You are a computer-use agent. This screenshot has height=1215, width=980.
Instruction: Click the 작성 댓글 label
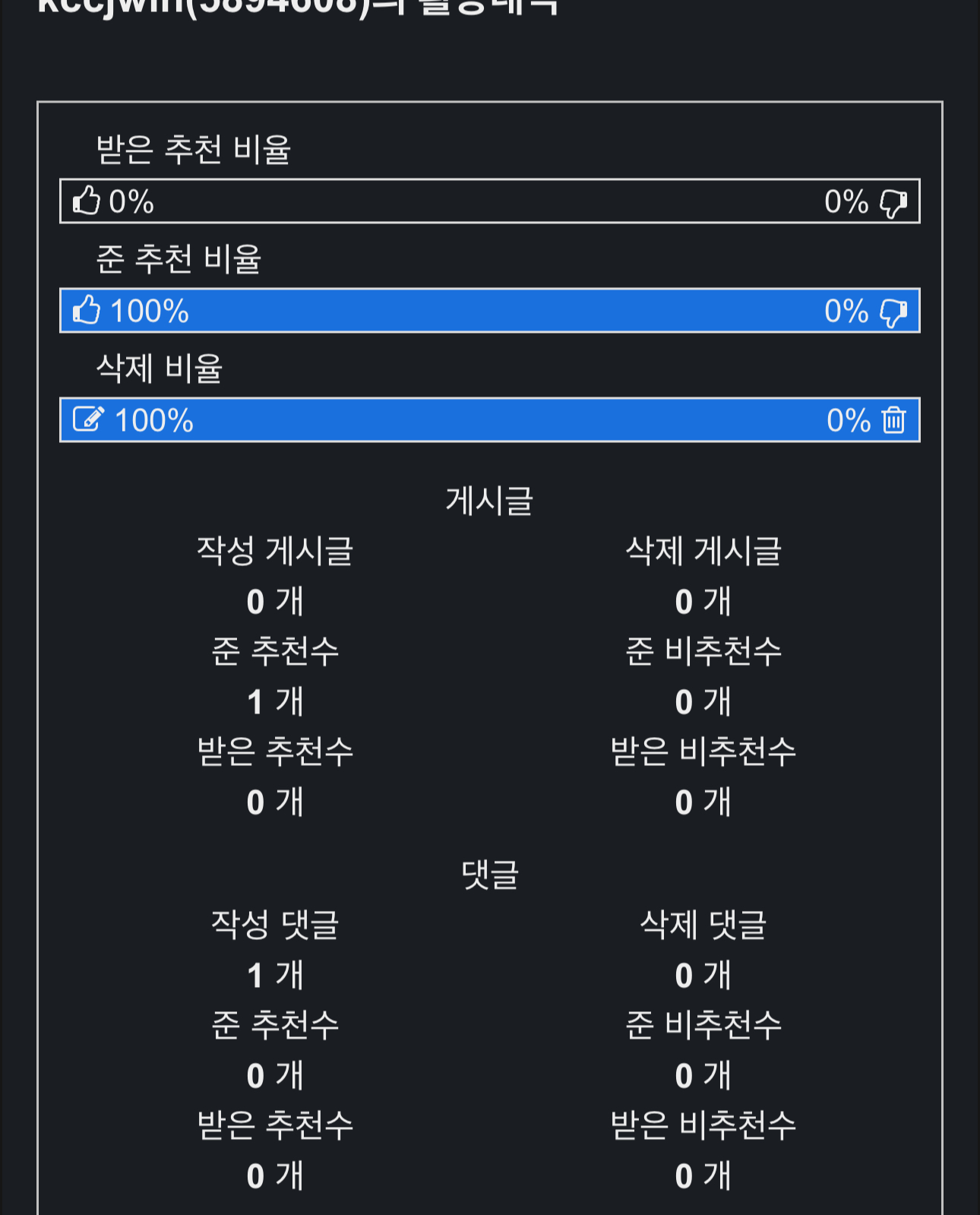[x=275, y=925]
